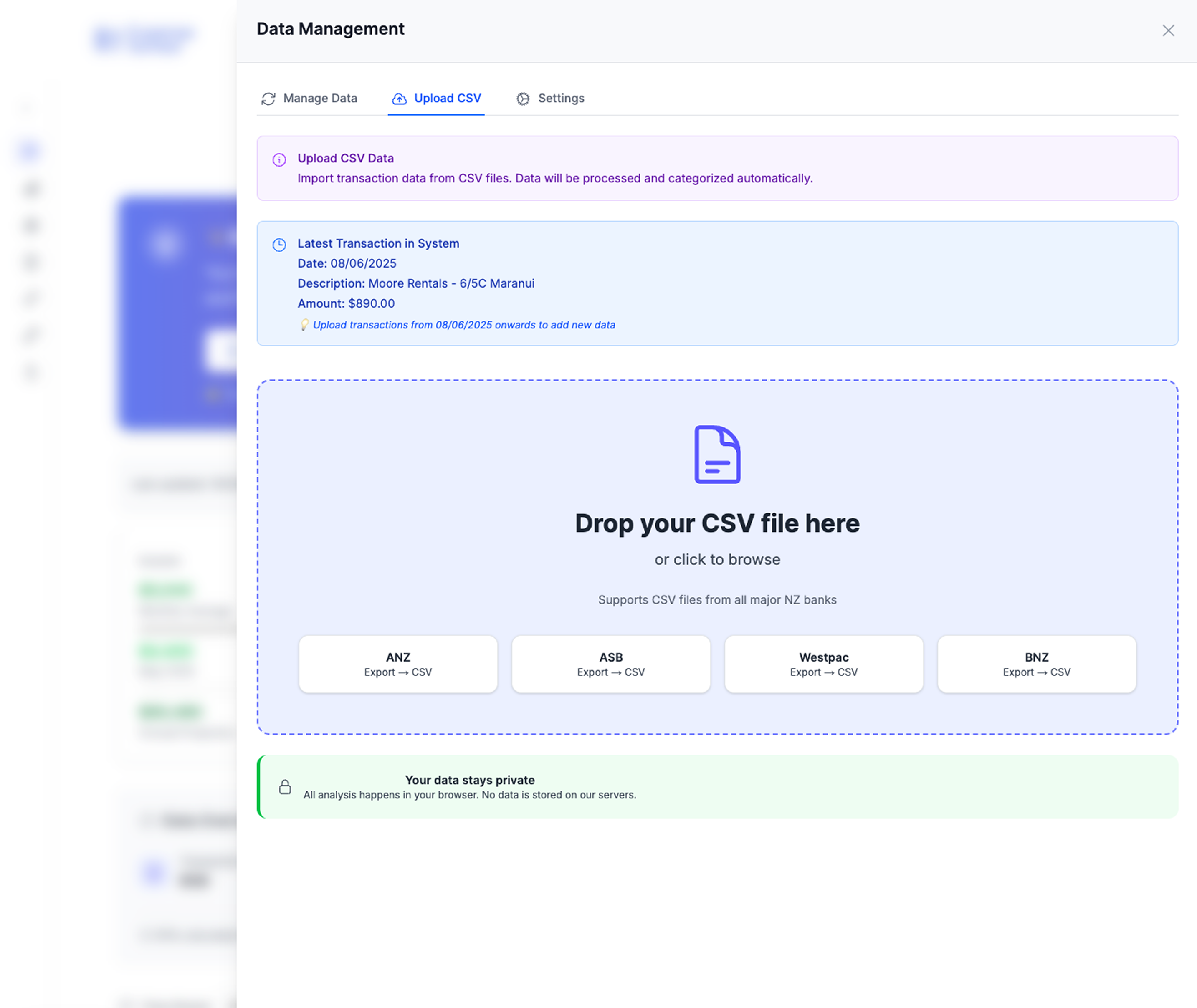The width and height of the screenshot is (1197, 1008).
Task: Select the Upload CSV tab
Action: (436, 98)
